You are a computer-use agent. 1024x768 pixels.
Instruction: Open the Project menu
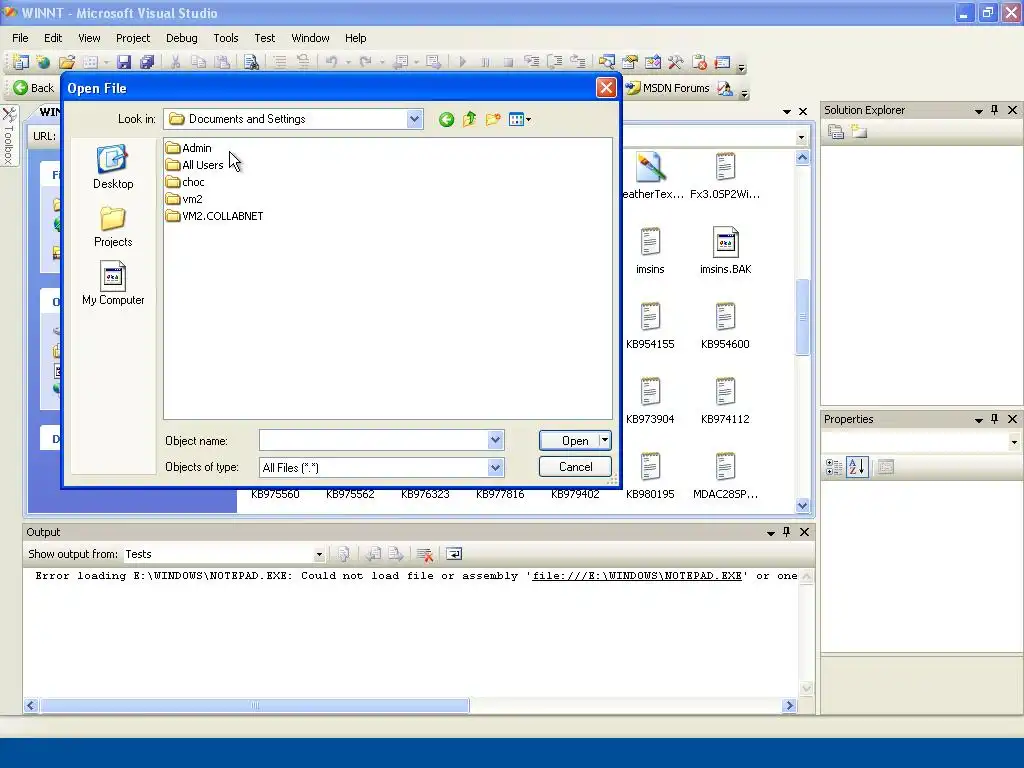(x=133, y=38)
